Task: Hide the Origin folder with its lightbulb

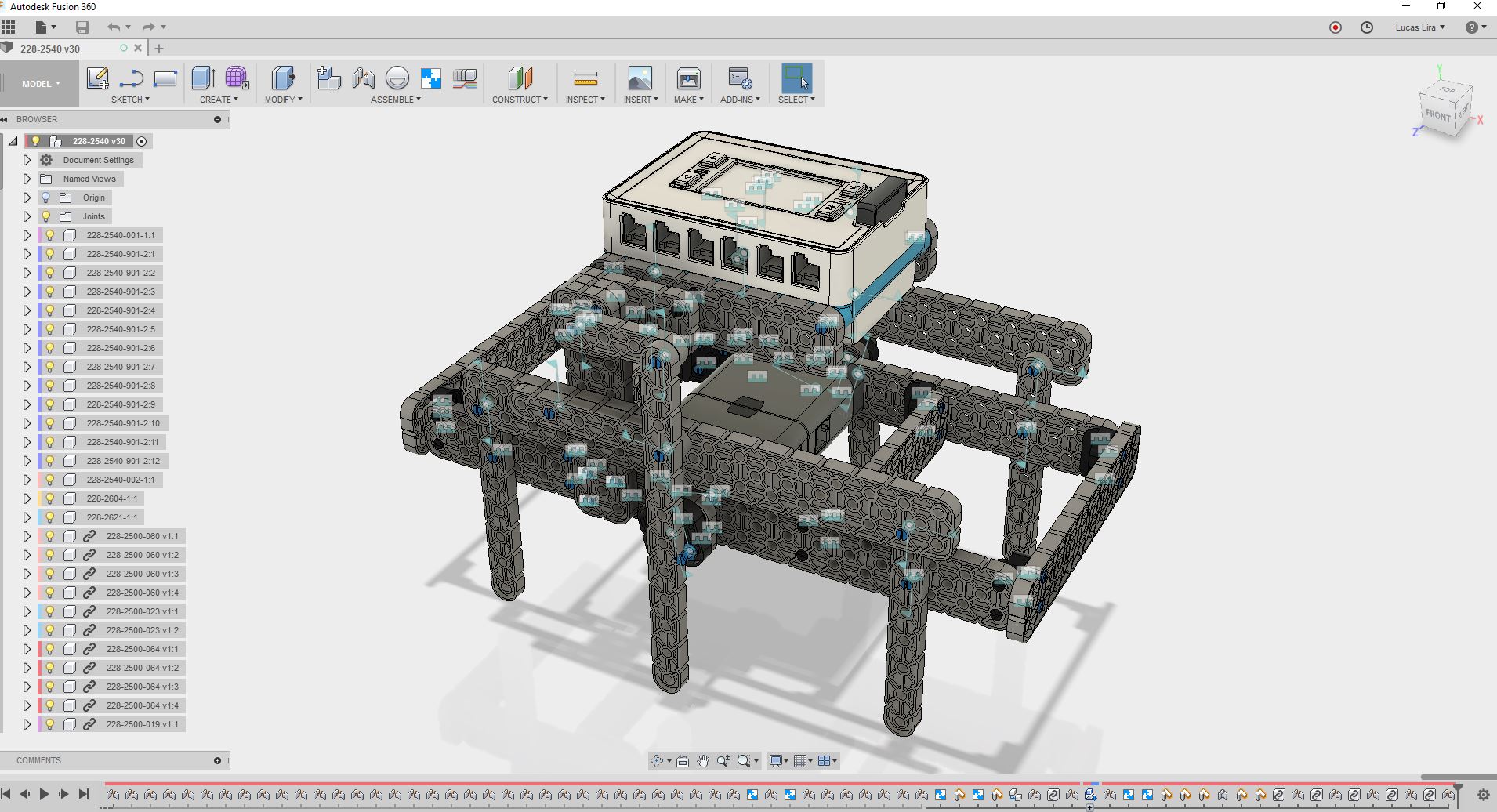Action: 47,198
